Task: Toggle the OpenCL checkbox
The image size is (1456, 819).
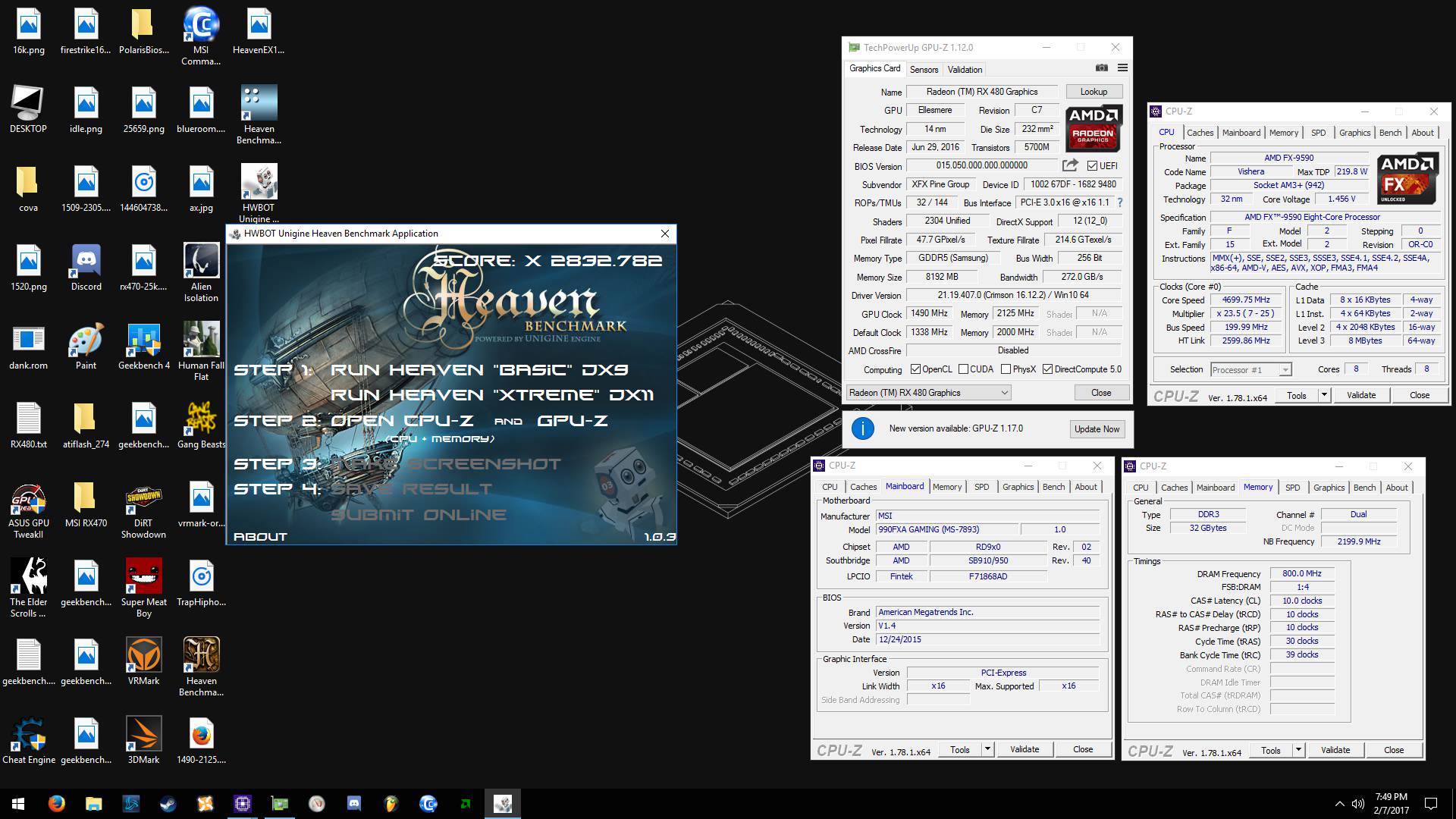Action: coord(915,369)
